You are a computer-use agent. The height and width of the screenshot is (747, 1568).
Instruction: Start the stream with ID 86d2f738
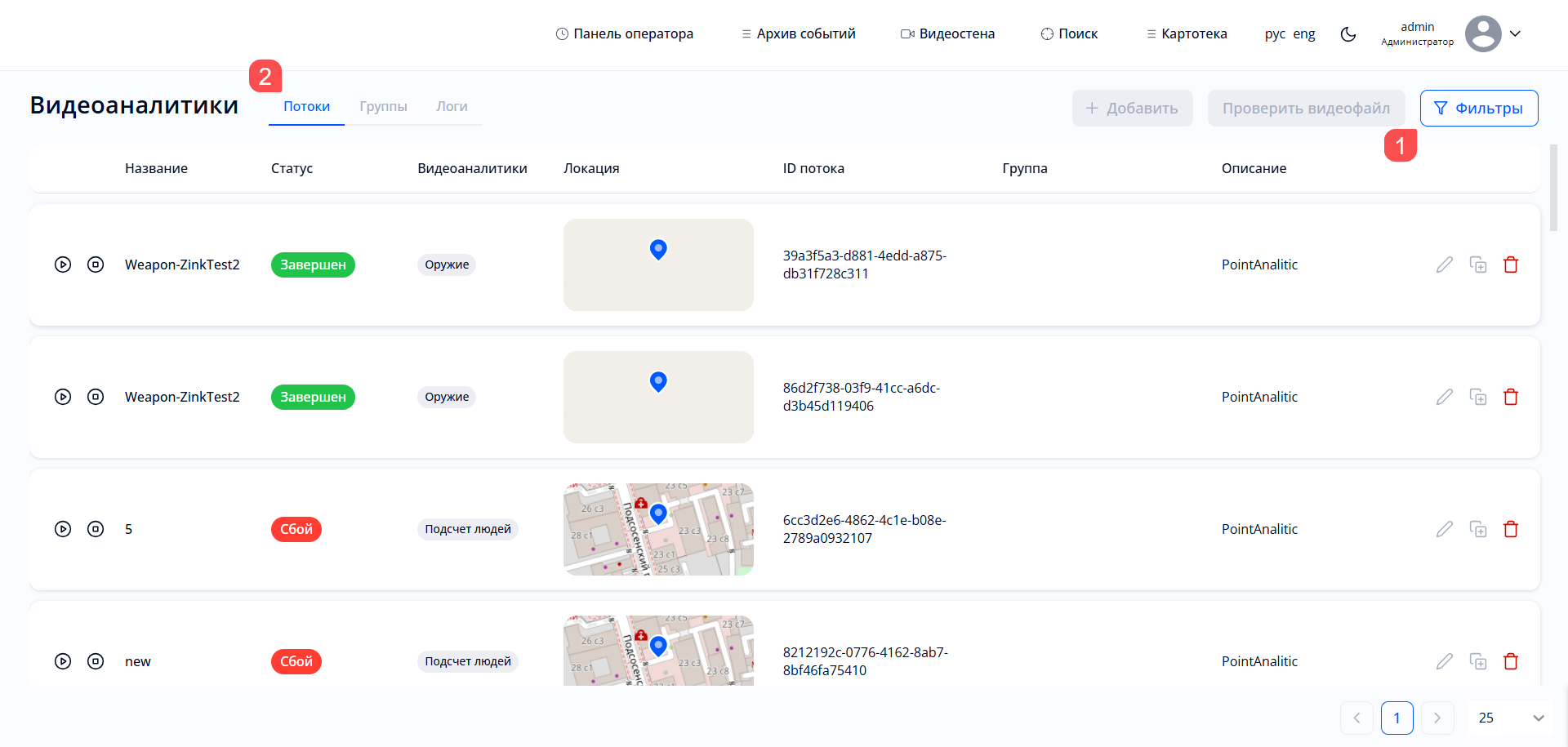pos(63,397)
